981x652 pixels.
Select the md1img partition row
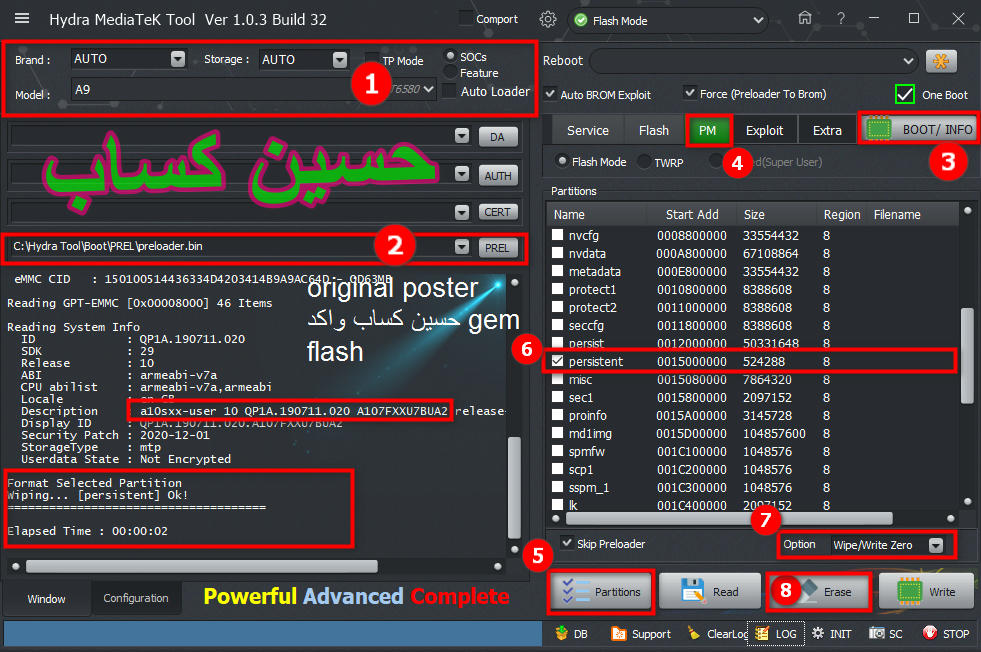click(751, 433)
